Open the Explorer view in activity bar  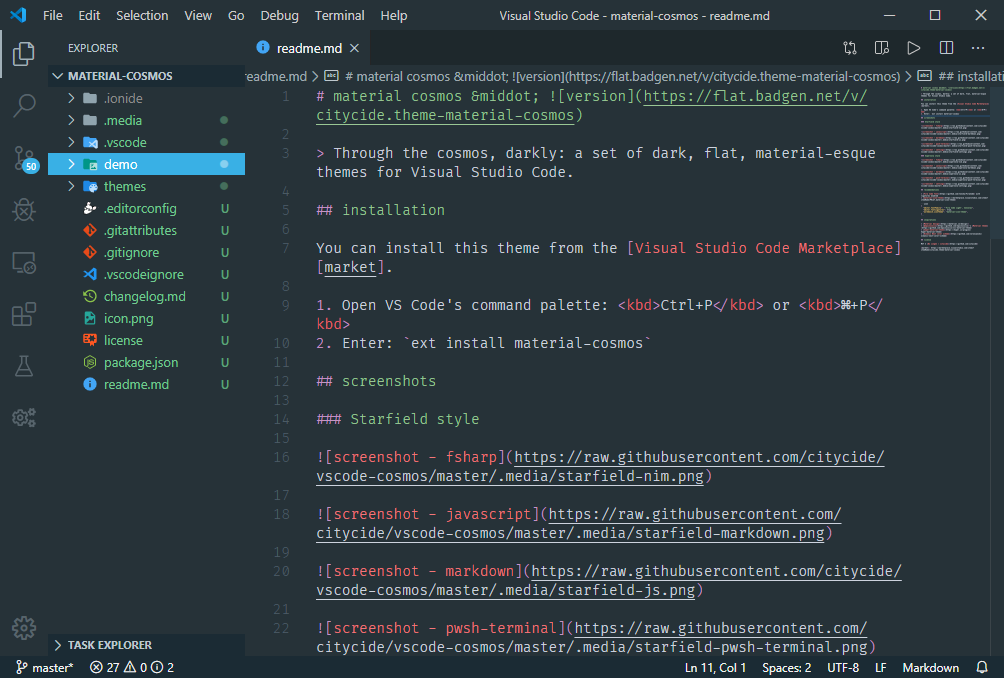point(24,54)
